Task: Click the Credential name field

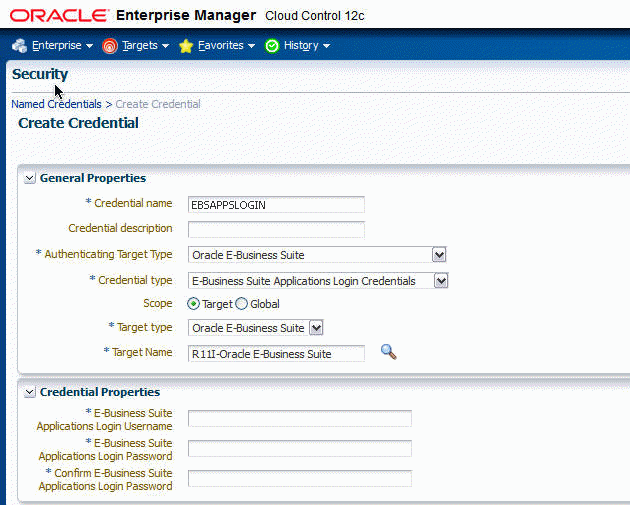Action: tap(276, 205)
